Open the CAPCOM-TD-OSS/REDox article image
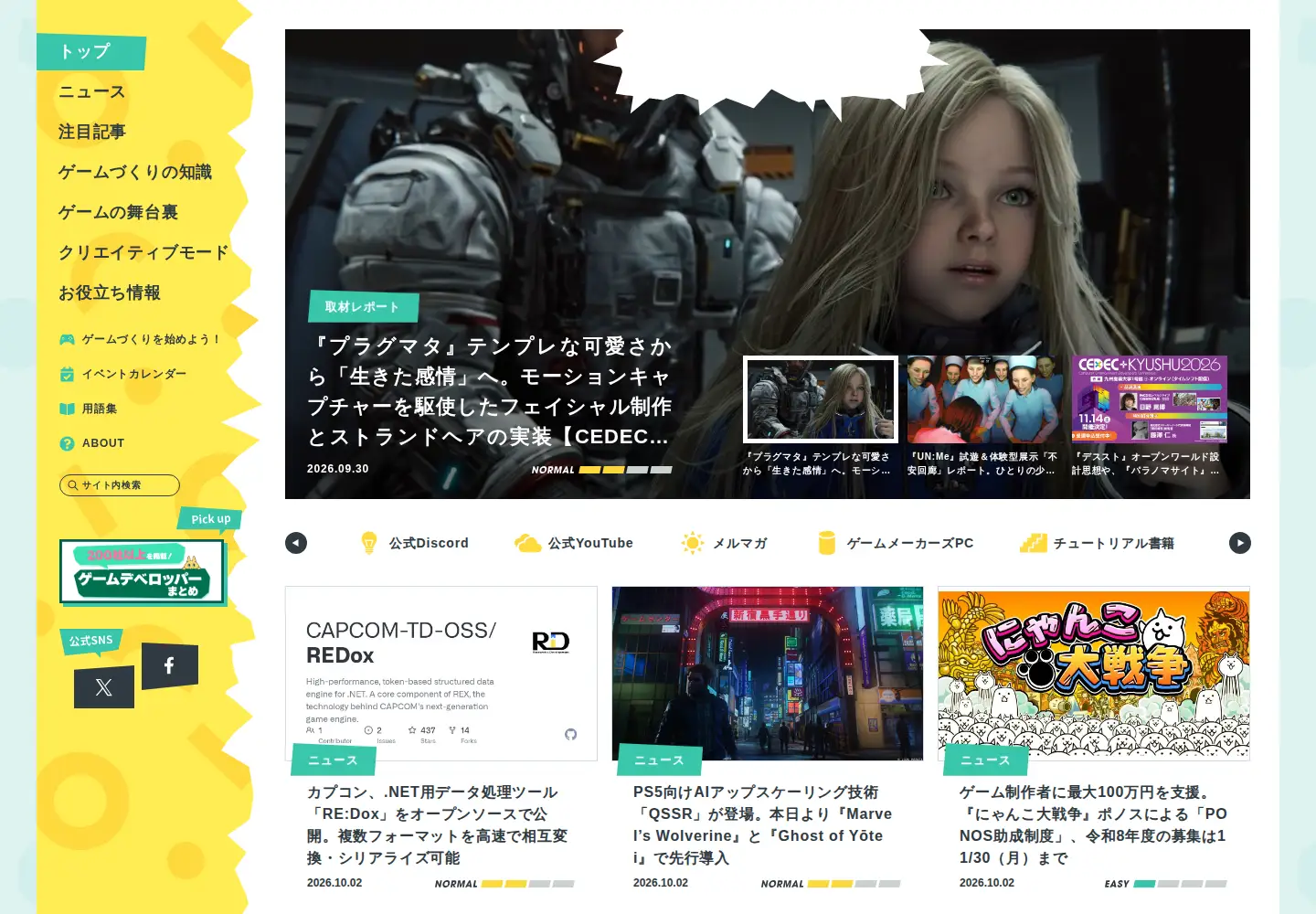This screenshot has width=1316, height=914. tap(441, 674)
